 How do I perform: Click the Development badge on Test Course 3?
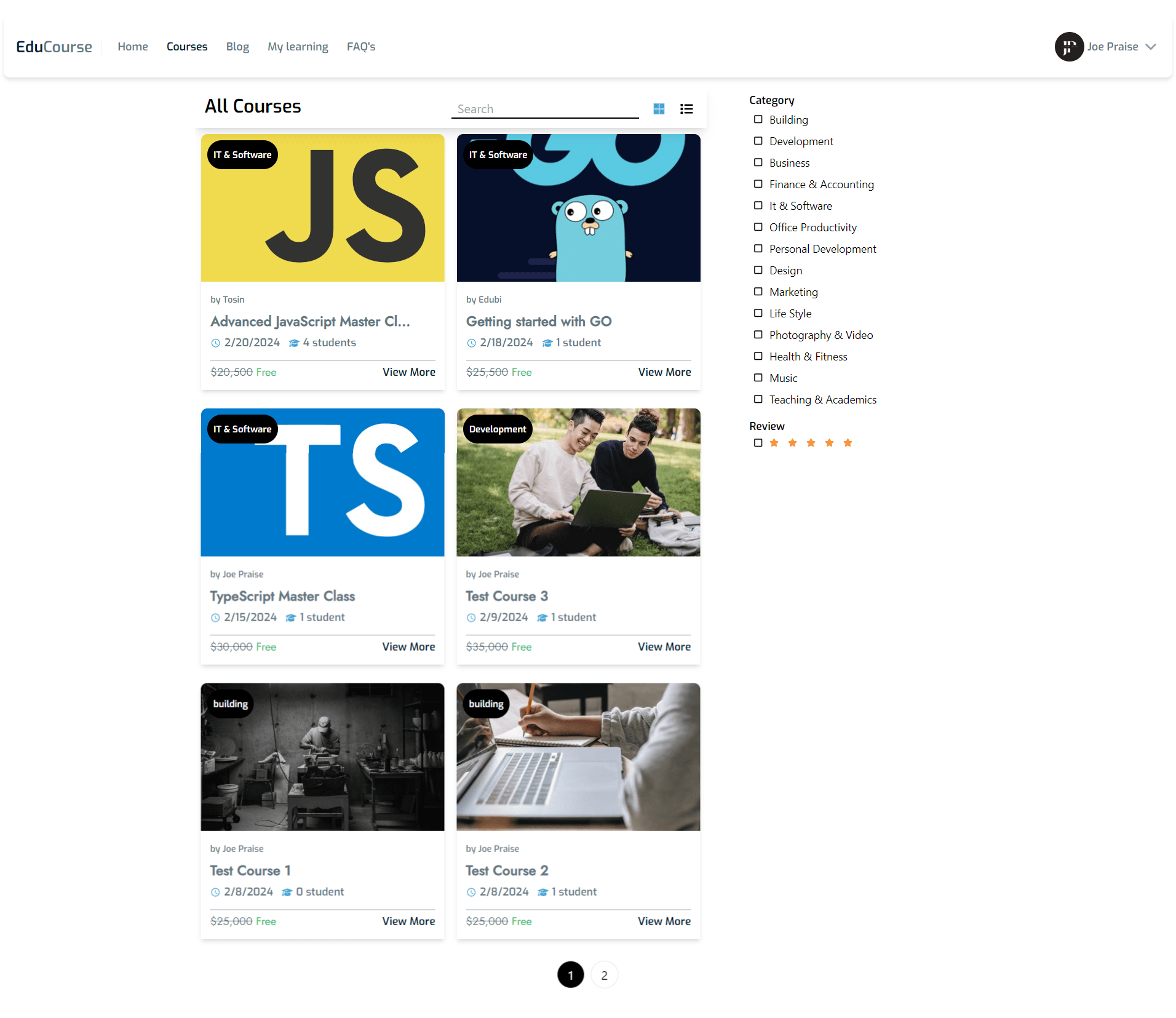coord(497,429)
